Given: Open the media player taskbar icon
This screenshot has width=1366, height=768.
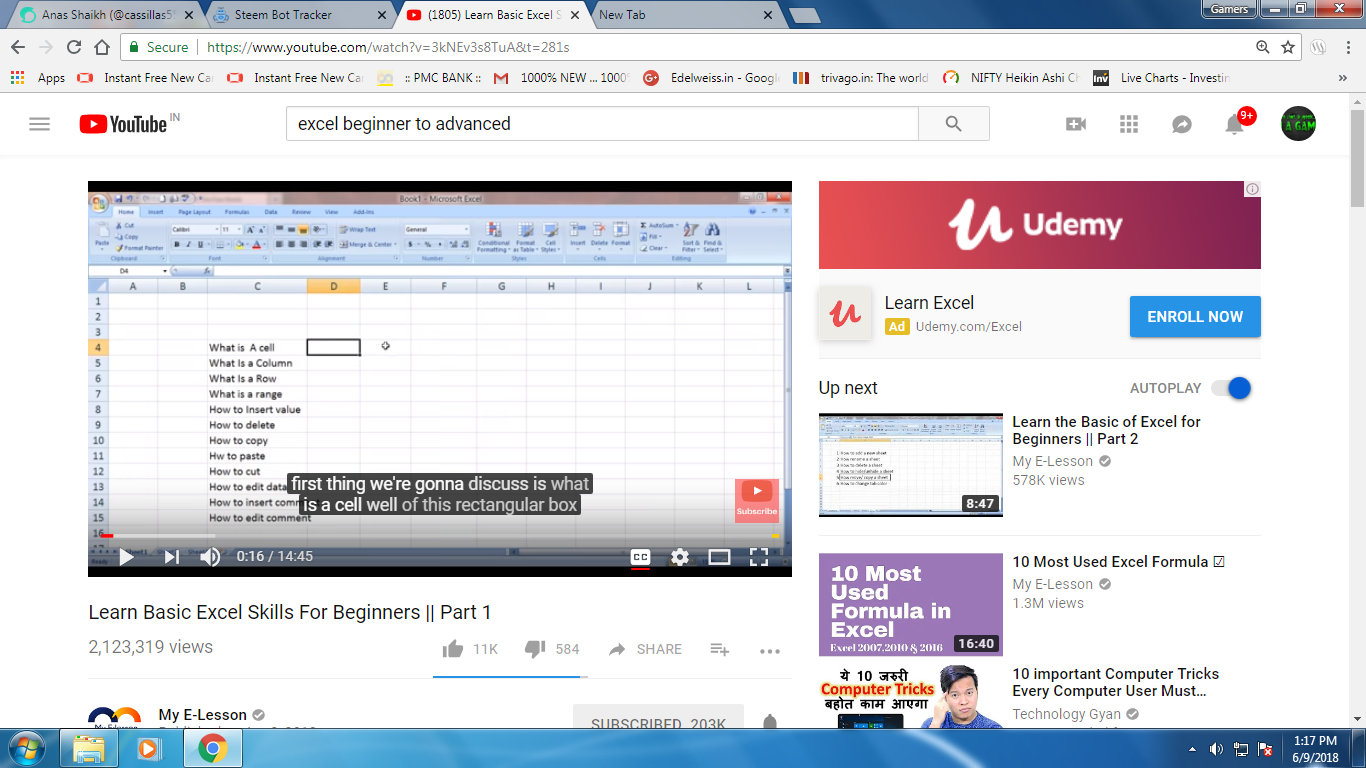Looking at the screenshot, I should pyautogui.click(x=149, y=748).
